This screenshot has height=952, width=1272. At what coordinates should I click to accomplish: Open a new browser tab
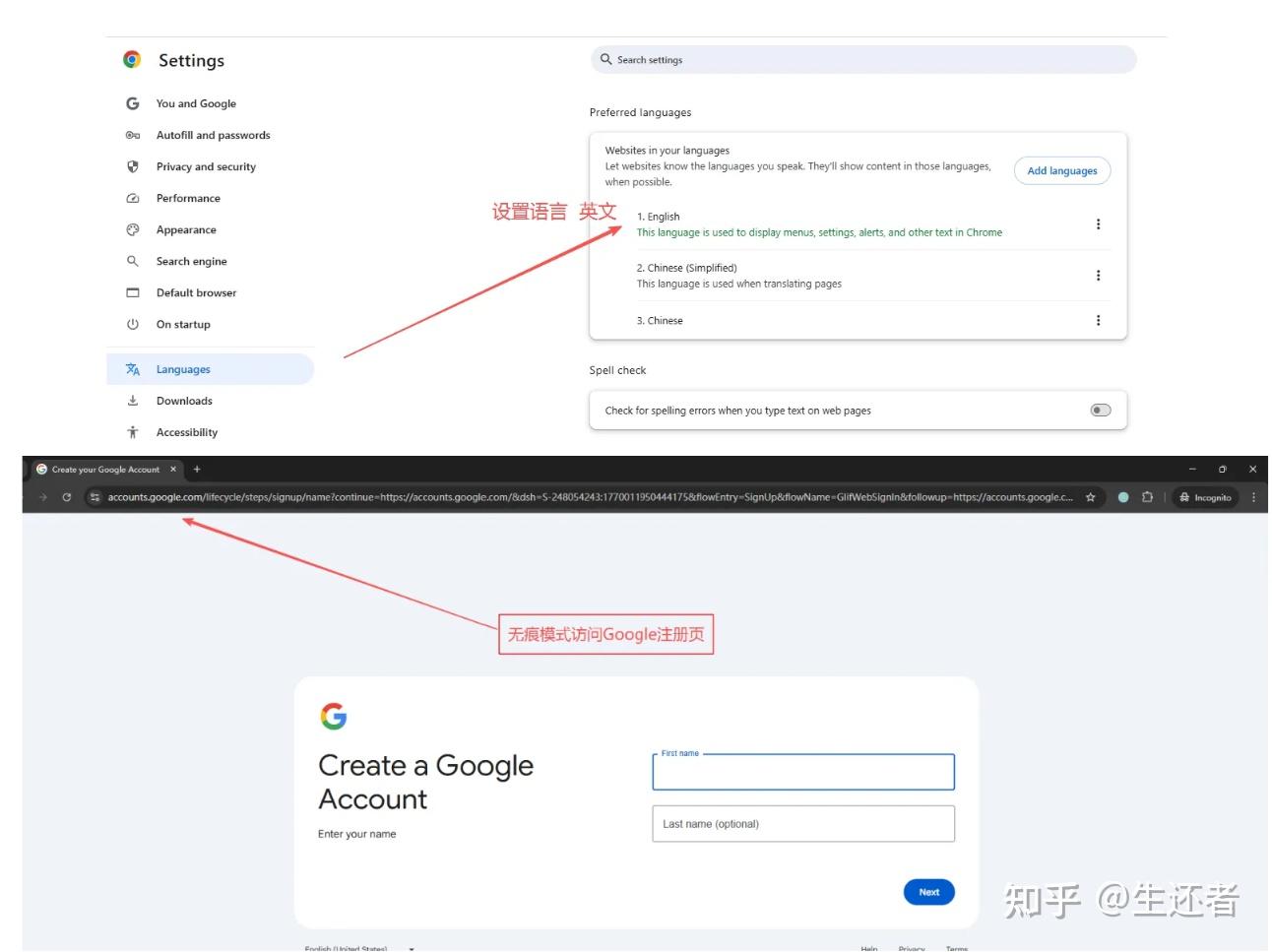pyautogui.click(x=197, y=470)
